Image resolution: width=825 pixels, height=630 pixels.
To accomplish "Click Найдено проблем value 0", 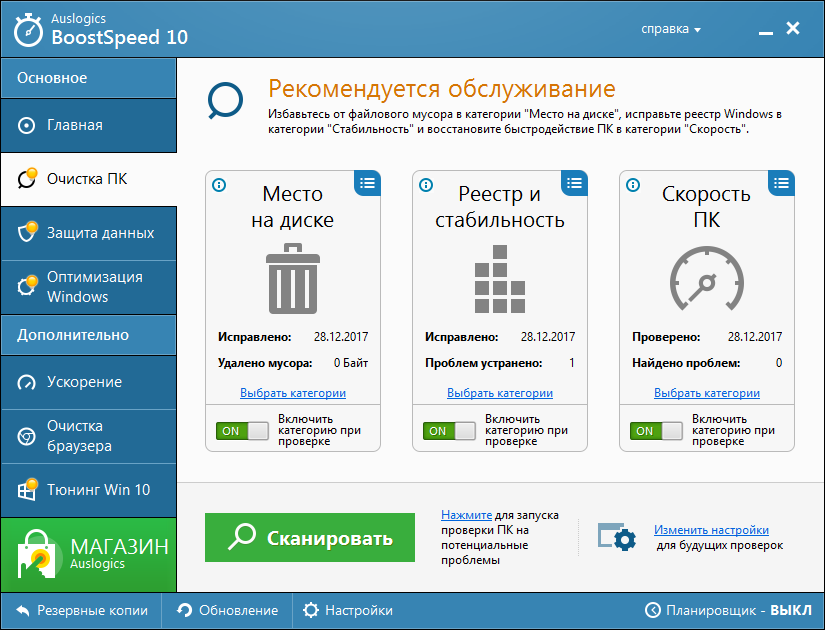I will pos(779,363).
